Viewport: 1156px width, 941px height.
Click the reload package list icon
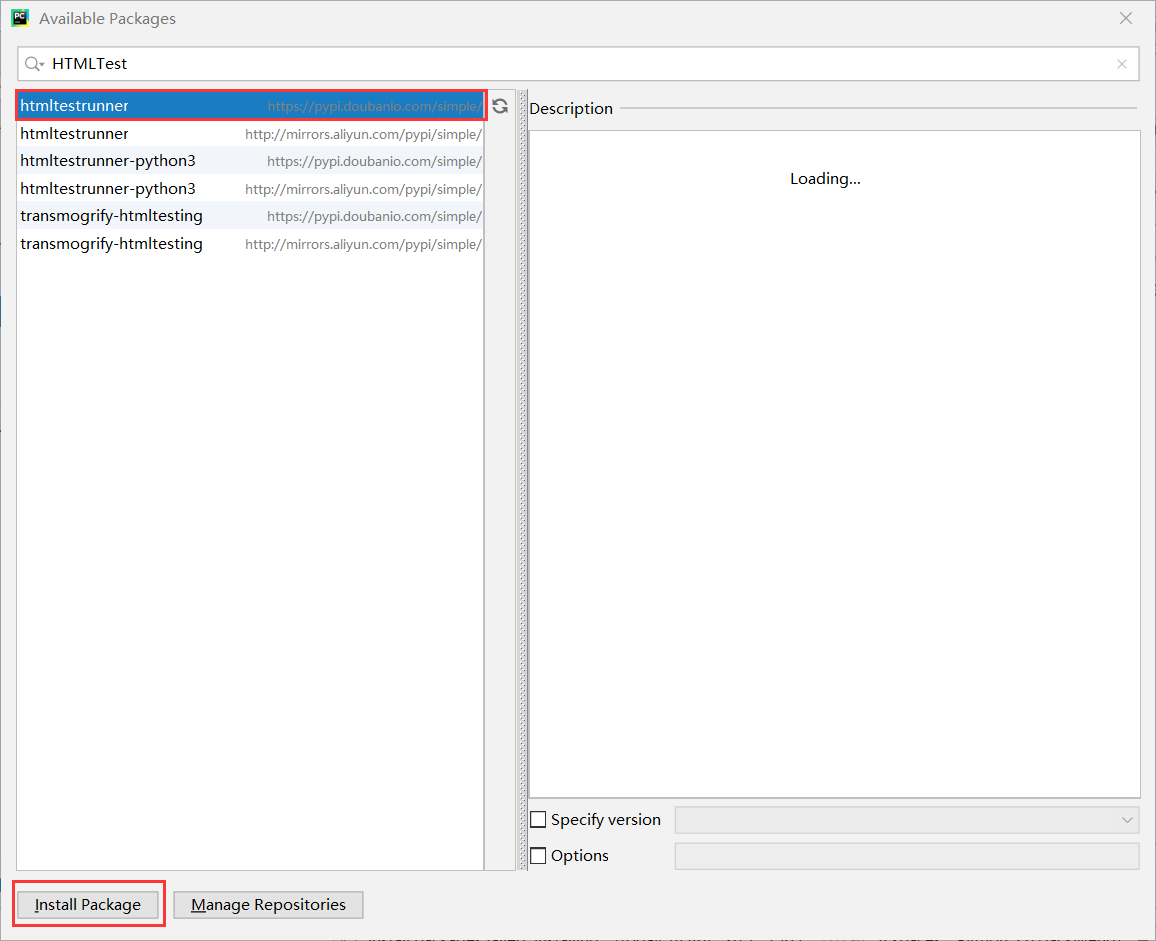pos(500,106)
